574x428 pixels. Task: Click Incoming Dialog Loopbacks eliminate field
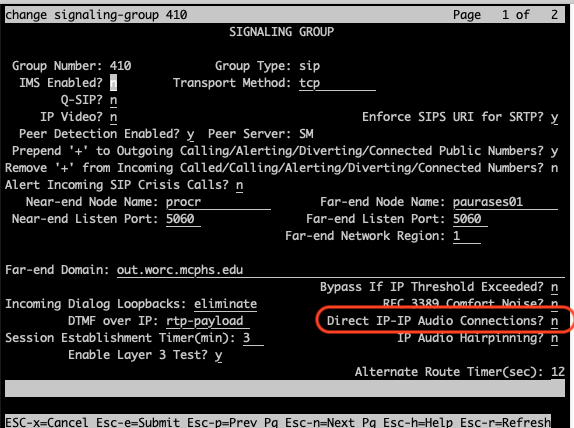pyautogui.click(x=226, y=304)
